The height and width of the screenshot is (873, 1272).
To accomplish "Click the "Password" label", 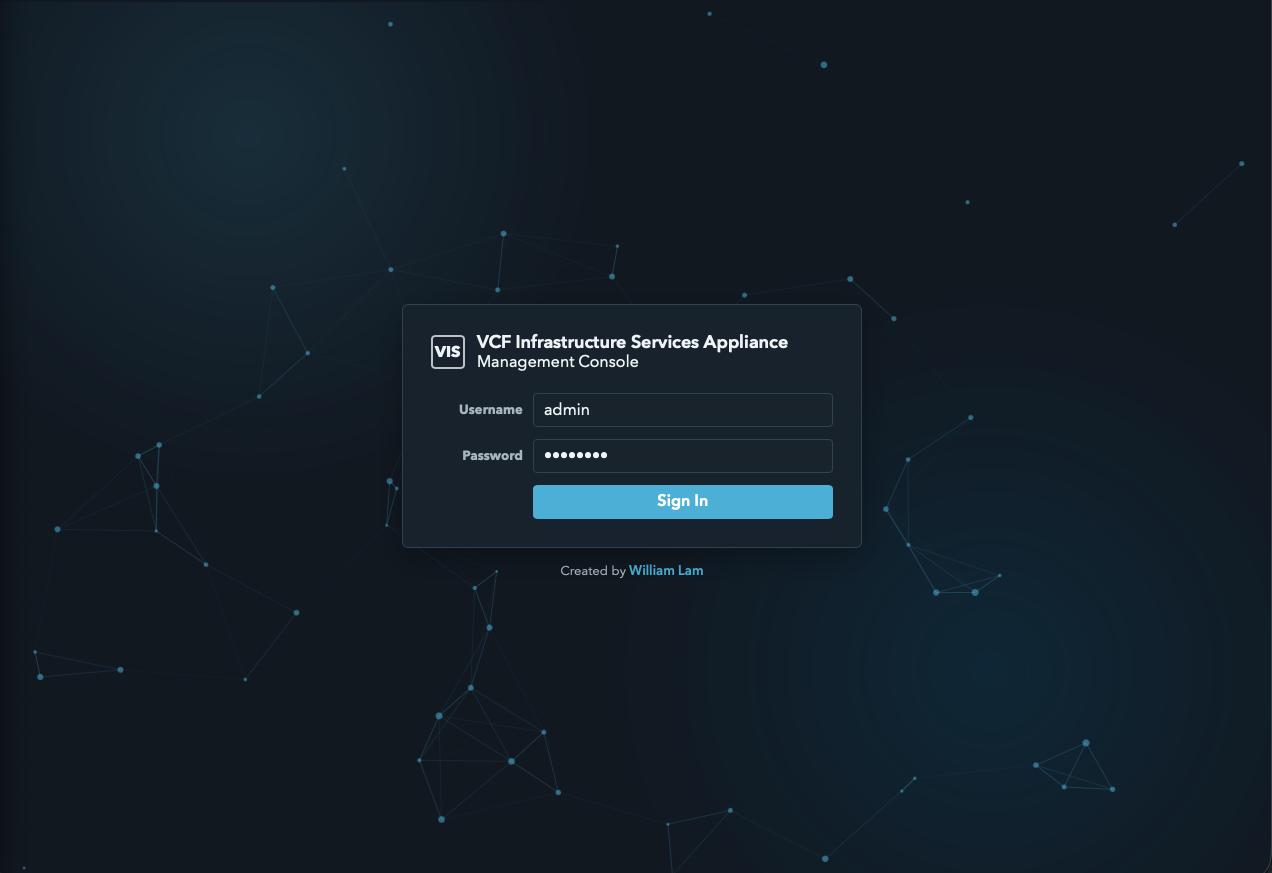I will (492, 456).
